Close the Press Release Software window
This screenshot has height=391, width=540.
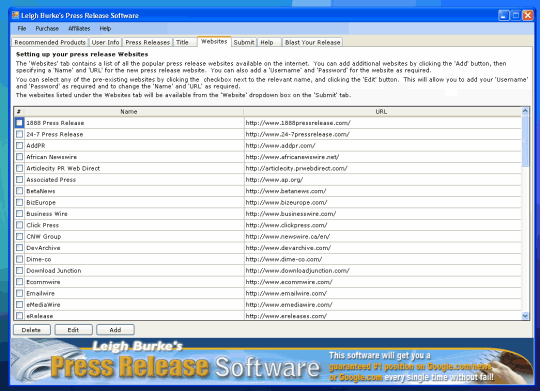click(528, 15)
